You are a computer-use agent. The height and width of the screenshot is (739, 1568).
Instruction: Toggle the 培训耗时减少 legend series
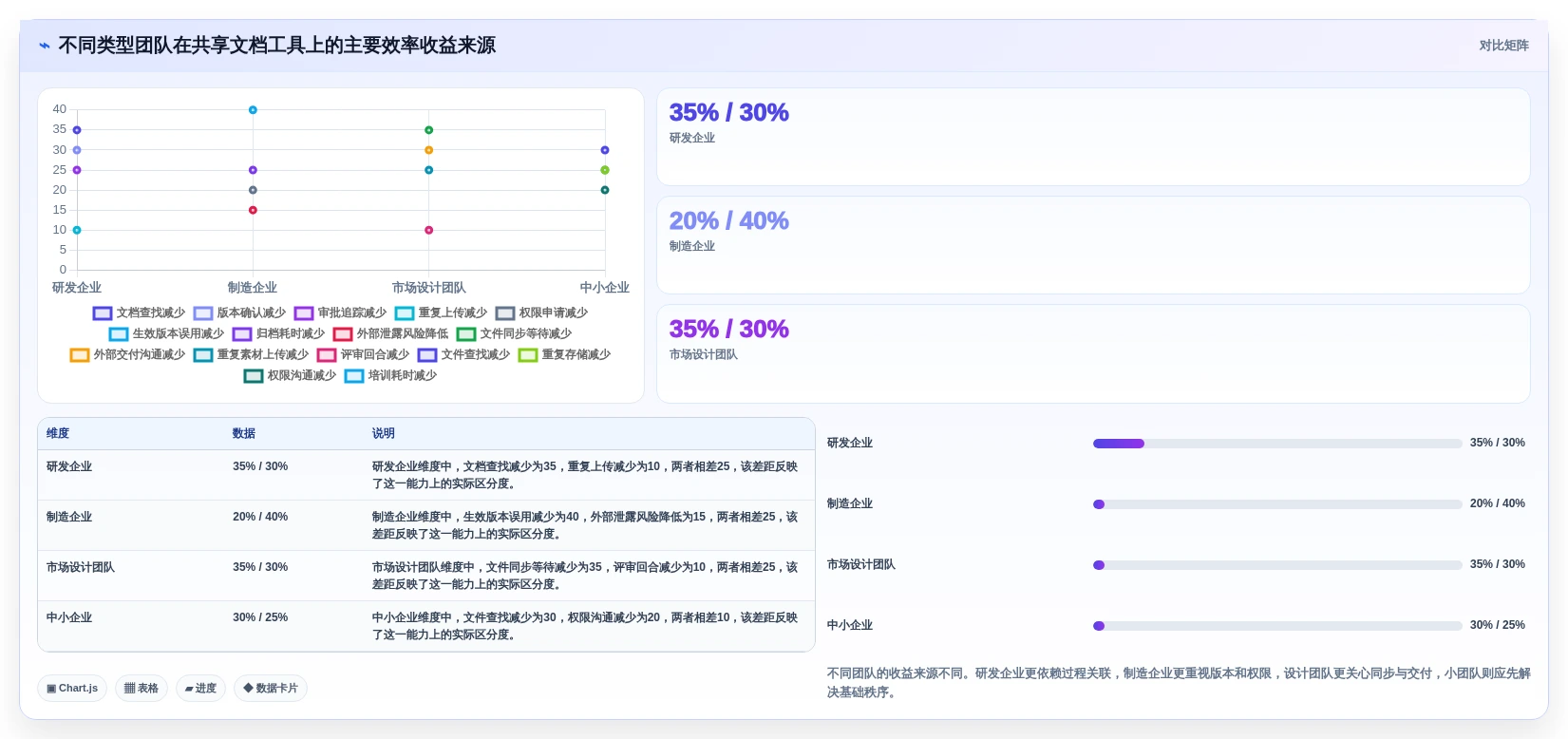point(391,375)
